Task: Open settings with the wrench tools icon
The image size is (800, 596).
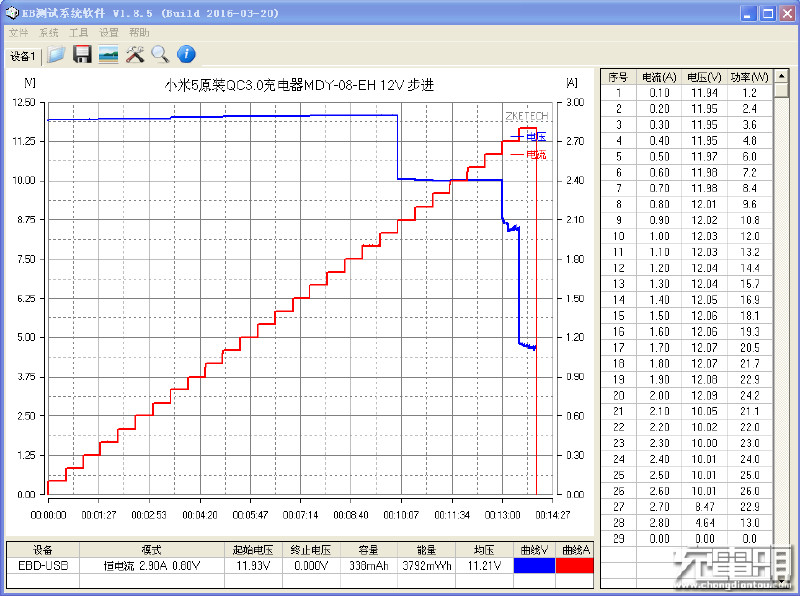Action: (135, 54)
